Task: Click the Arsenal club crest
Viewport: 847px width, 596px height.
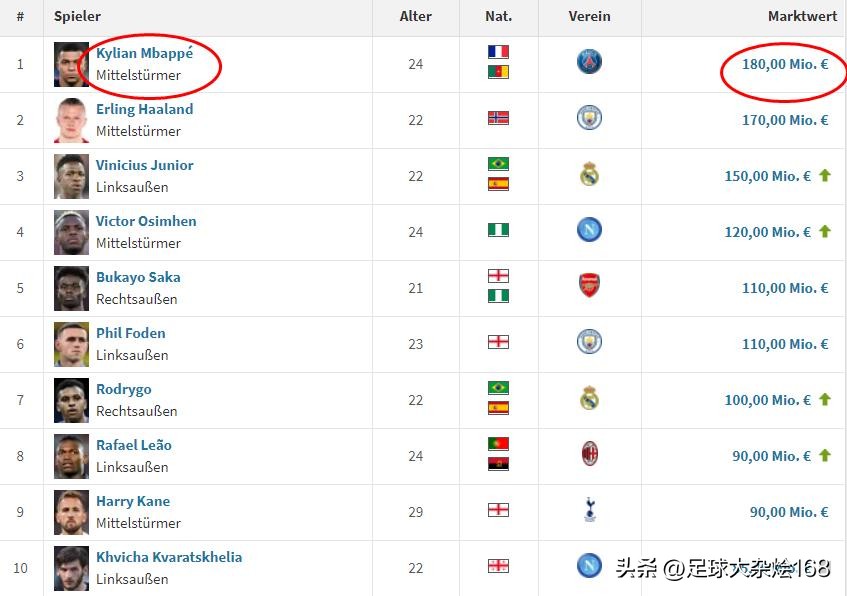Action: pyautogui.click(x=589, y=287)
